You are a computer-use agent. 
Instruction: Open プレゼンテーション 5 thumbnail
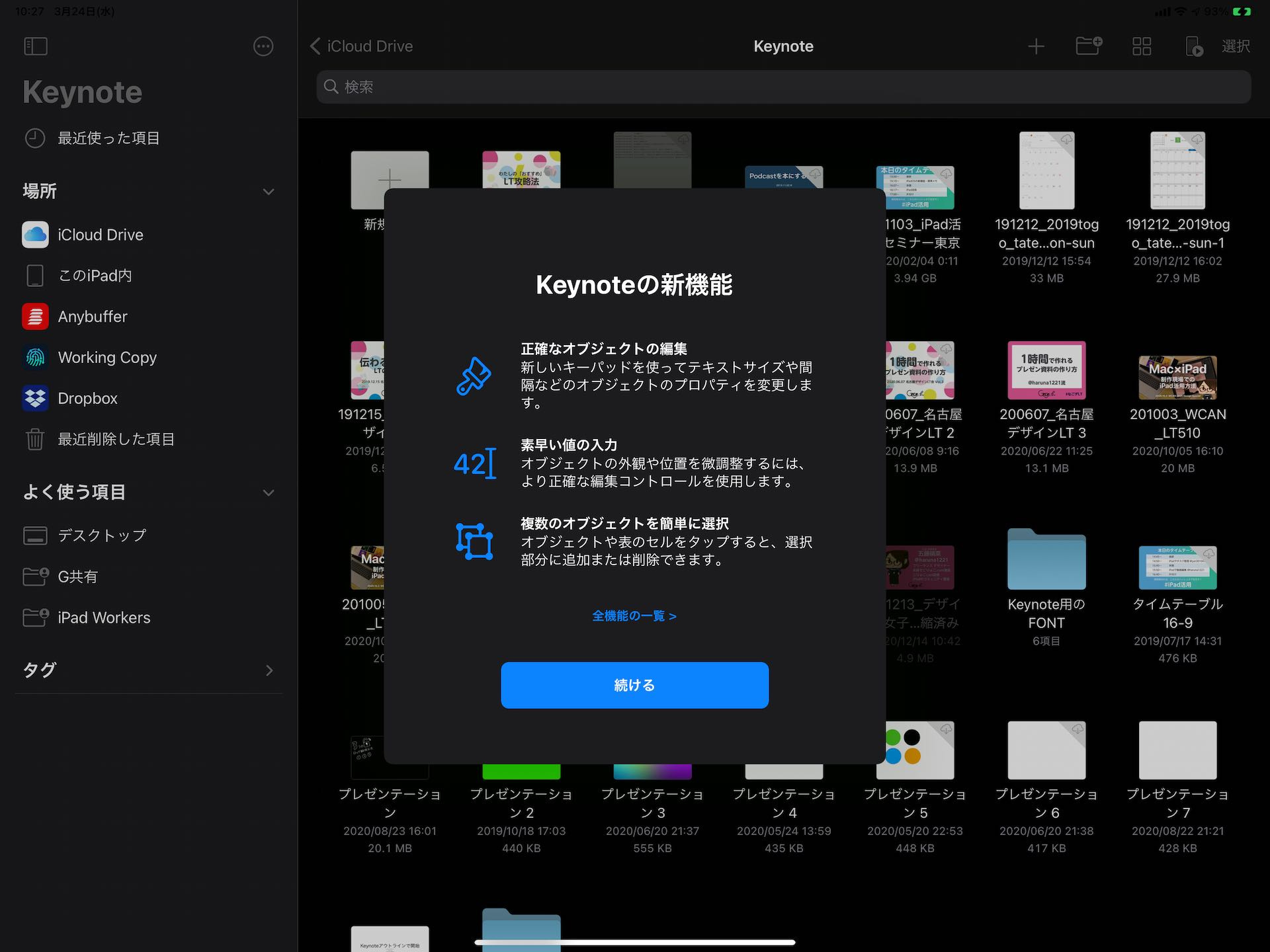pos(919,750)
